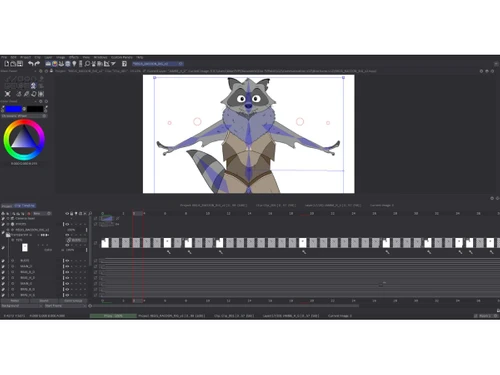Click the wrench marker beneath the frame 6 cell
Image resolution: width=500 pixels, height=375 pixels.
(x=169, y=252)
